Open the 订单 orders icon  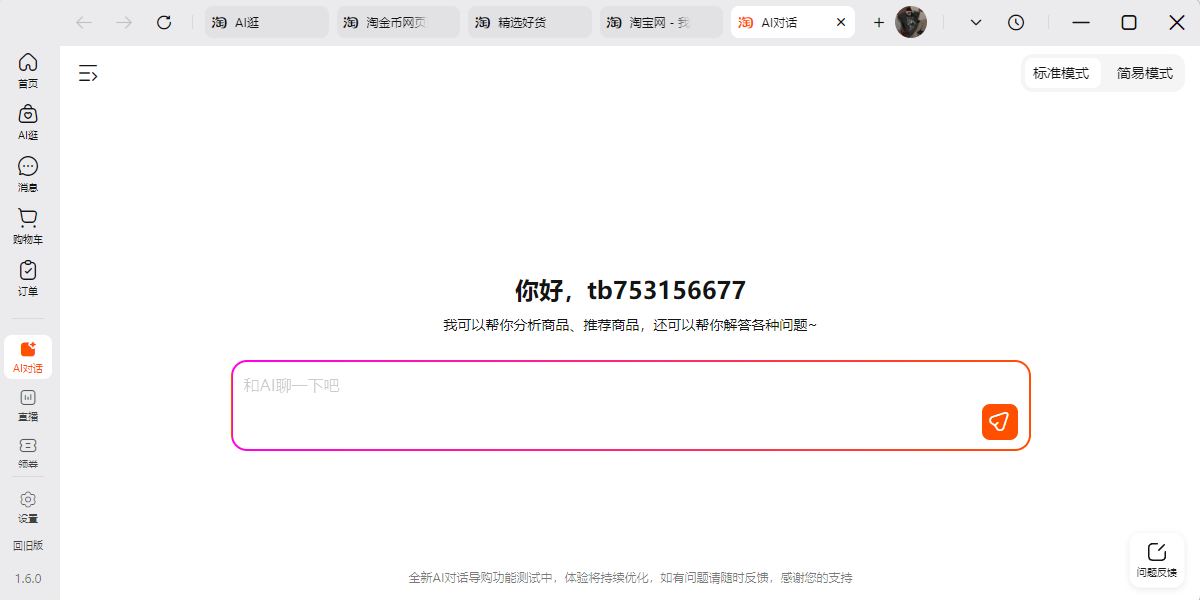point(28,278)
